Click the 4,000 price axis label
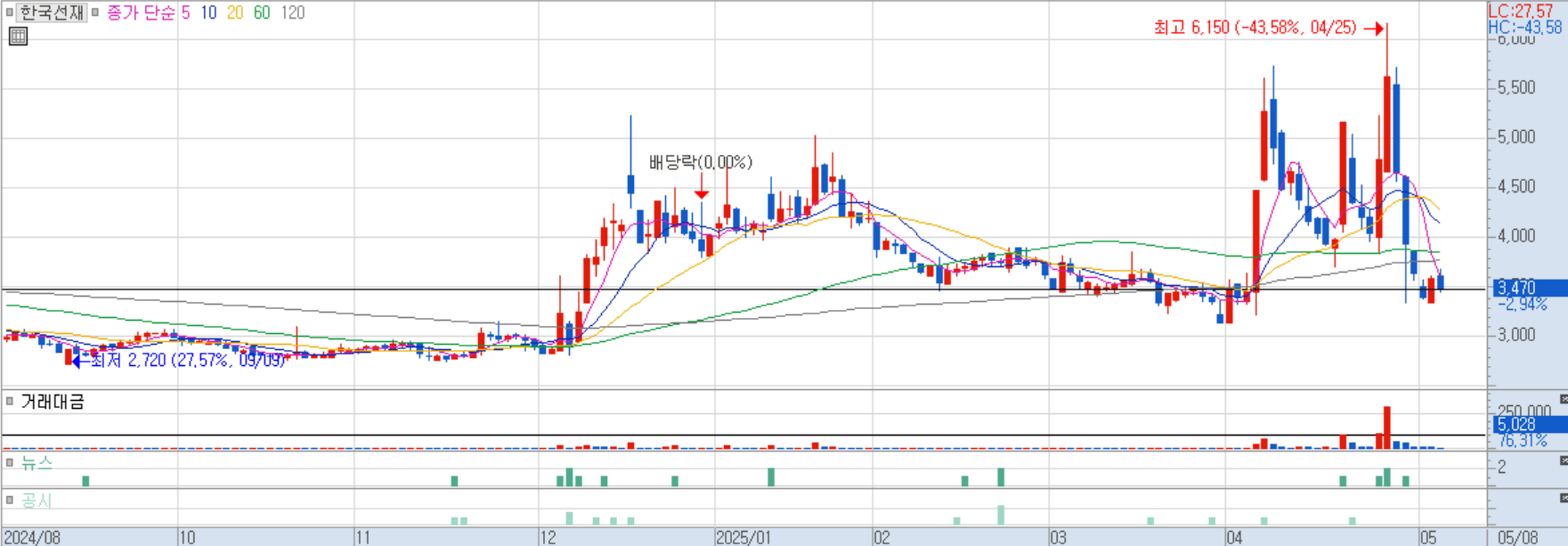The image size is (1568, 546). click(1517, 235)
